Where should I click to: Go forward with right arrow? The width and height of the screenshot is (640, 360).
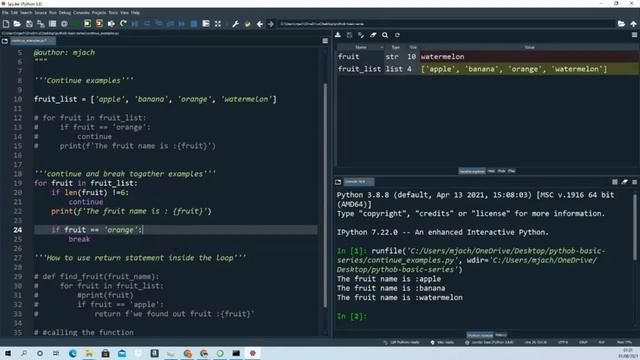click(x=271, y=24)
